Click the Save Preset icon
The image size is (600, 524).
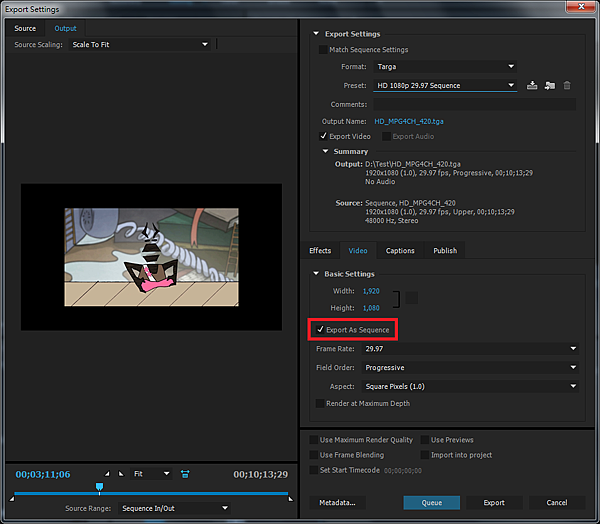532,85
